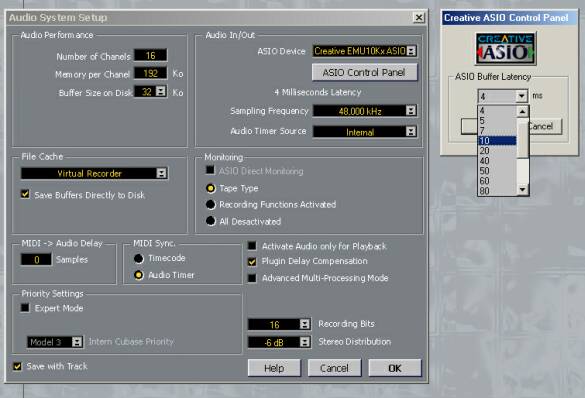Enable ASIO Direct Monitoring checkbox
This screenshot has height=398, width=585.
pos(210,170)
